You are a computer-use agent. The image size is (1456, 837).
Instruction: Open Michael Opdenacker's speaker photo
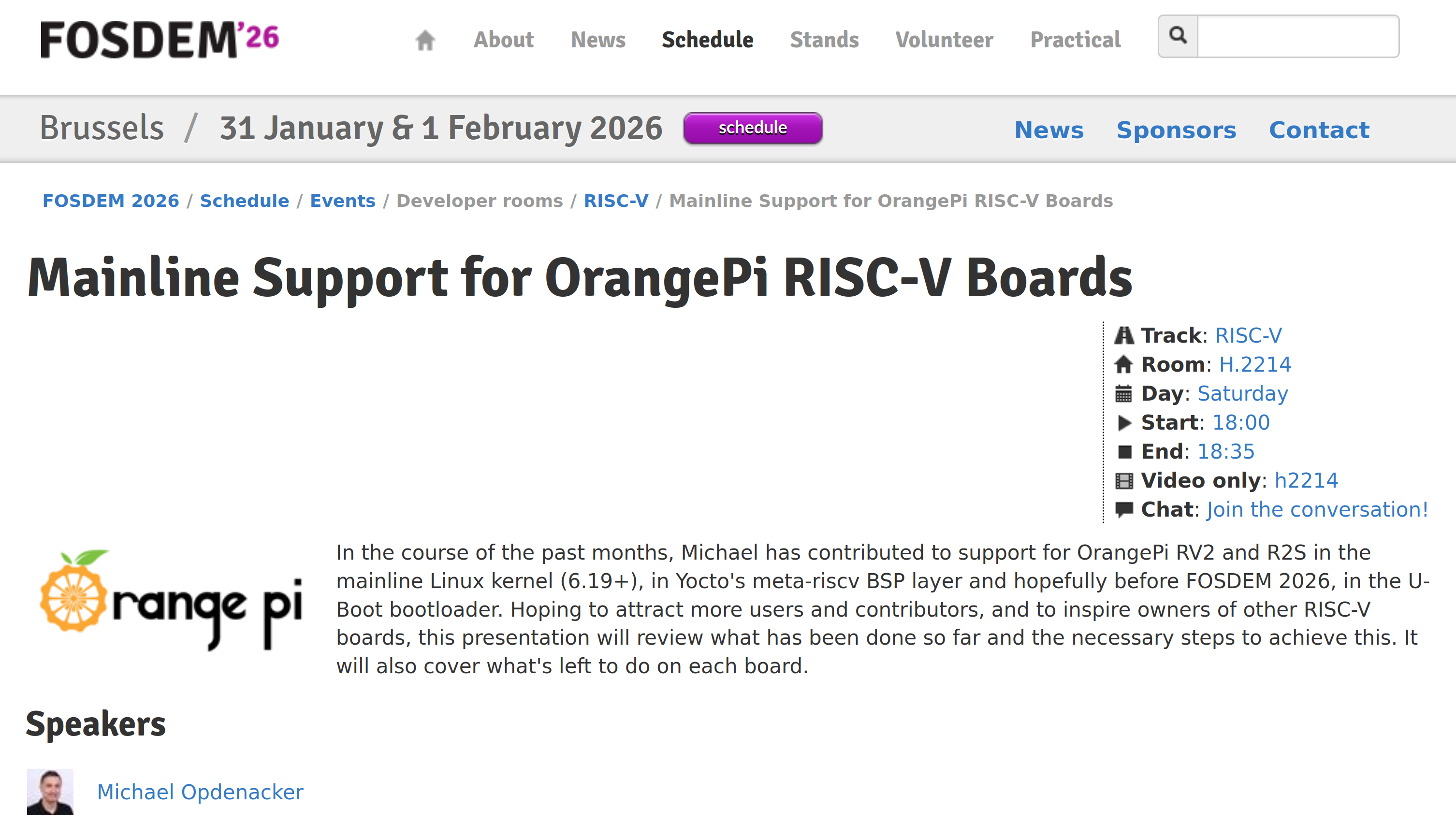50,792
